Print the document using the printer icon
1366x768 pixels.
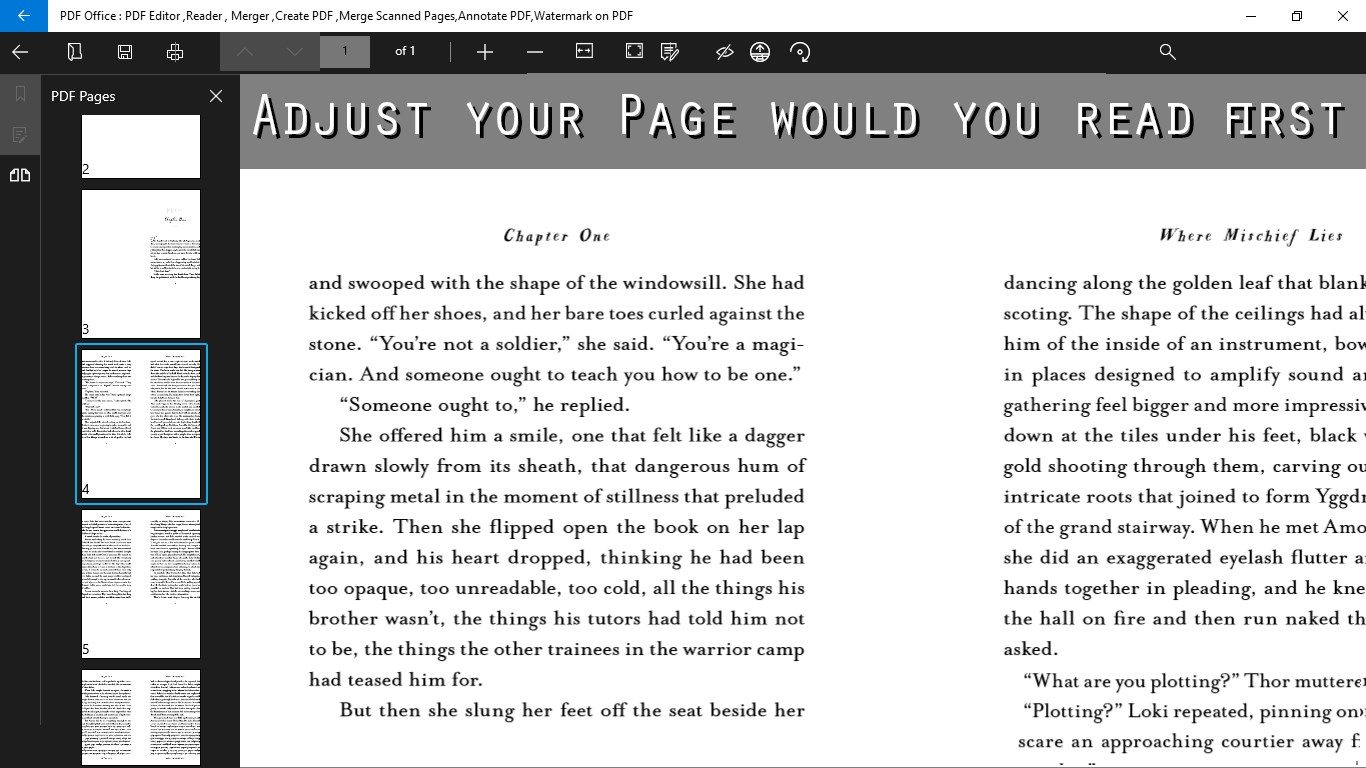(x=175, y=52)
